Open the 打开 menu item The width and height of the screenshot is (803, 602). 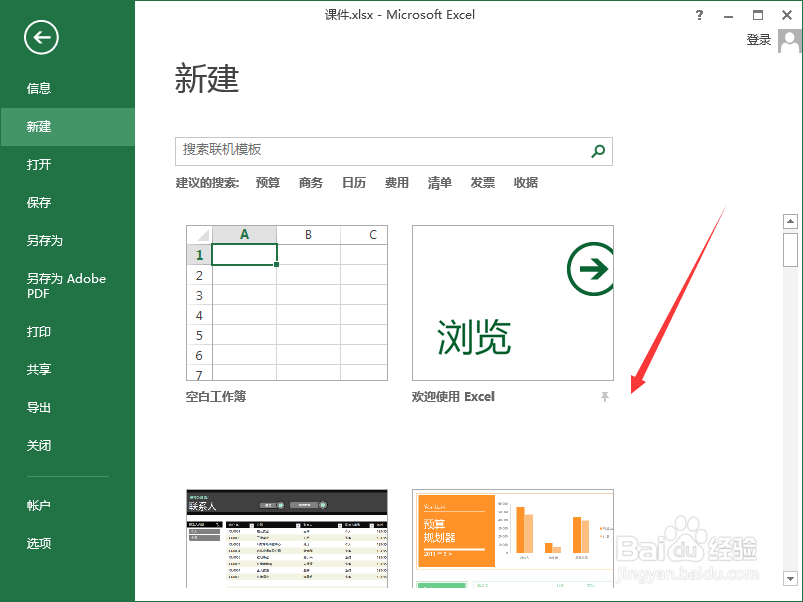pyautogui.click(x=39, y=164)
